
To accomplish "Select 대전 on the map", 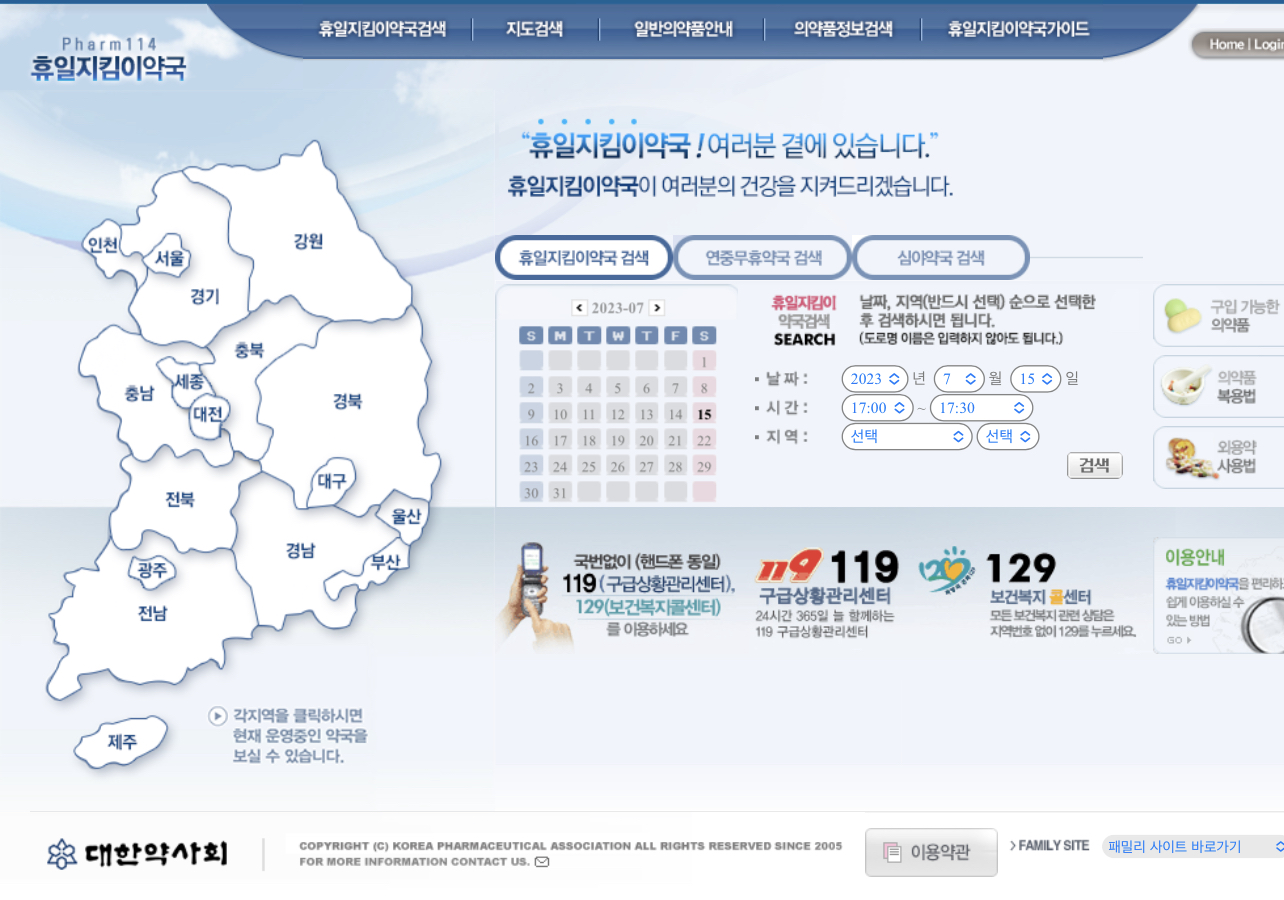I will (209, 413).
